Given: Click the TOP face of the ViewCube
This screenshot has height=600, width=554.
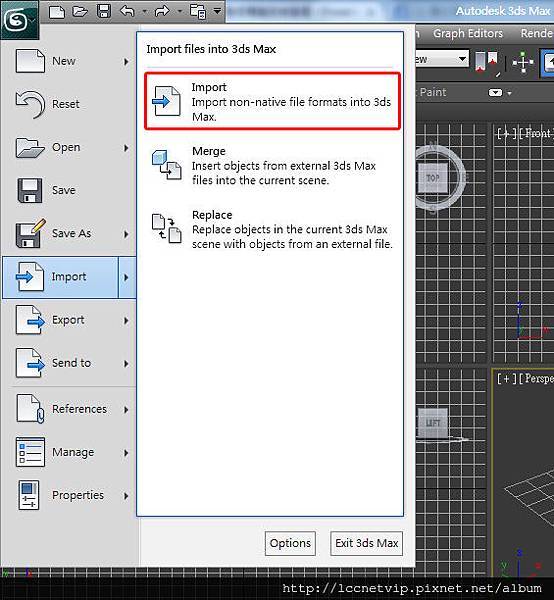Looking at the screenshot, I should (433, 178).
